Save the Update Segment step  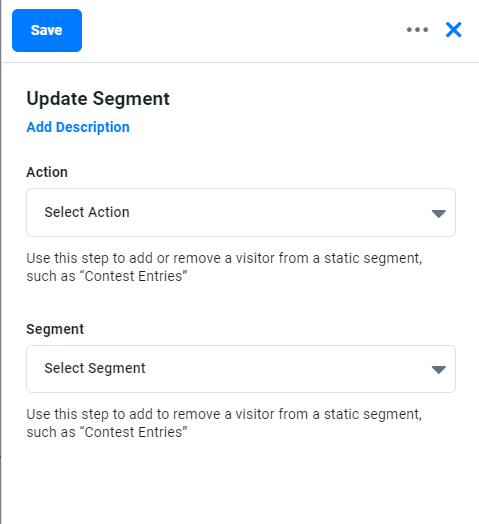pos(47,30)
